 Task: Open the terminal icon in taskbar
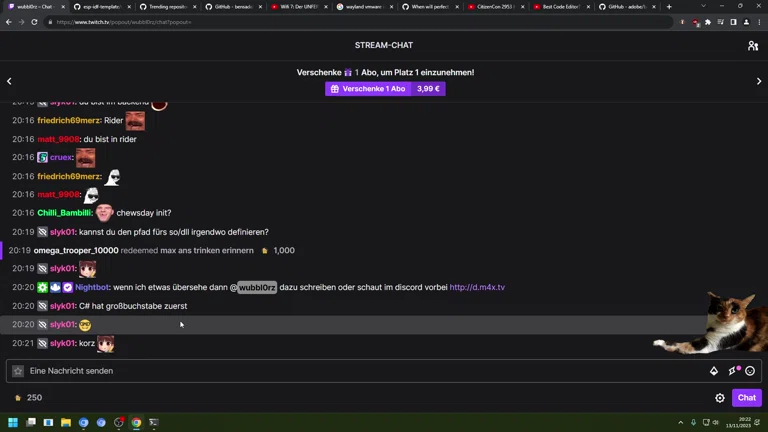tap(154, 422)
